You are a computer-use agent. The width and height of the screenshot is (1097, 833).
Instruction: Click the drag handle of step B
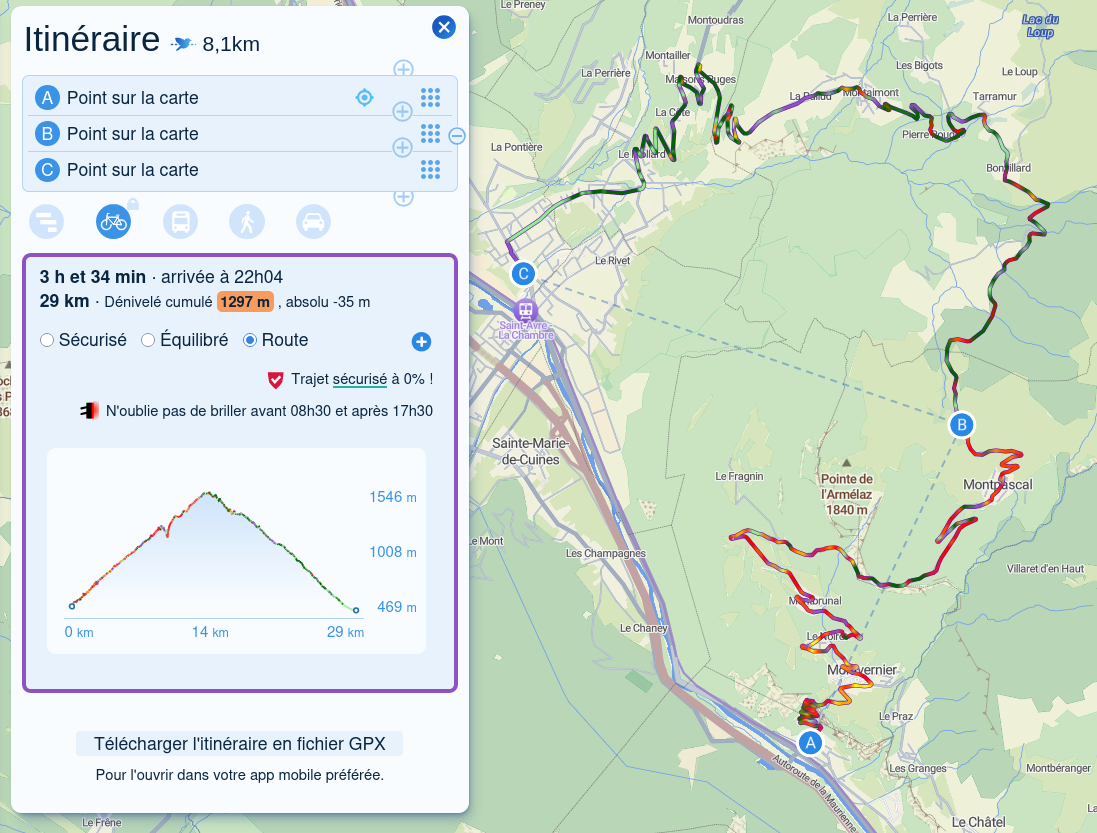[x=430, y=133]
